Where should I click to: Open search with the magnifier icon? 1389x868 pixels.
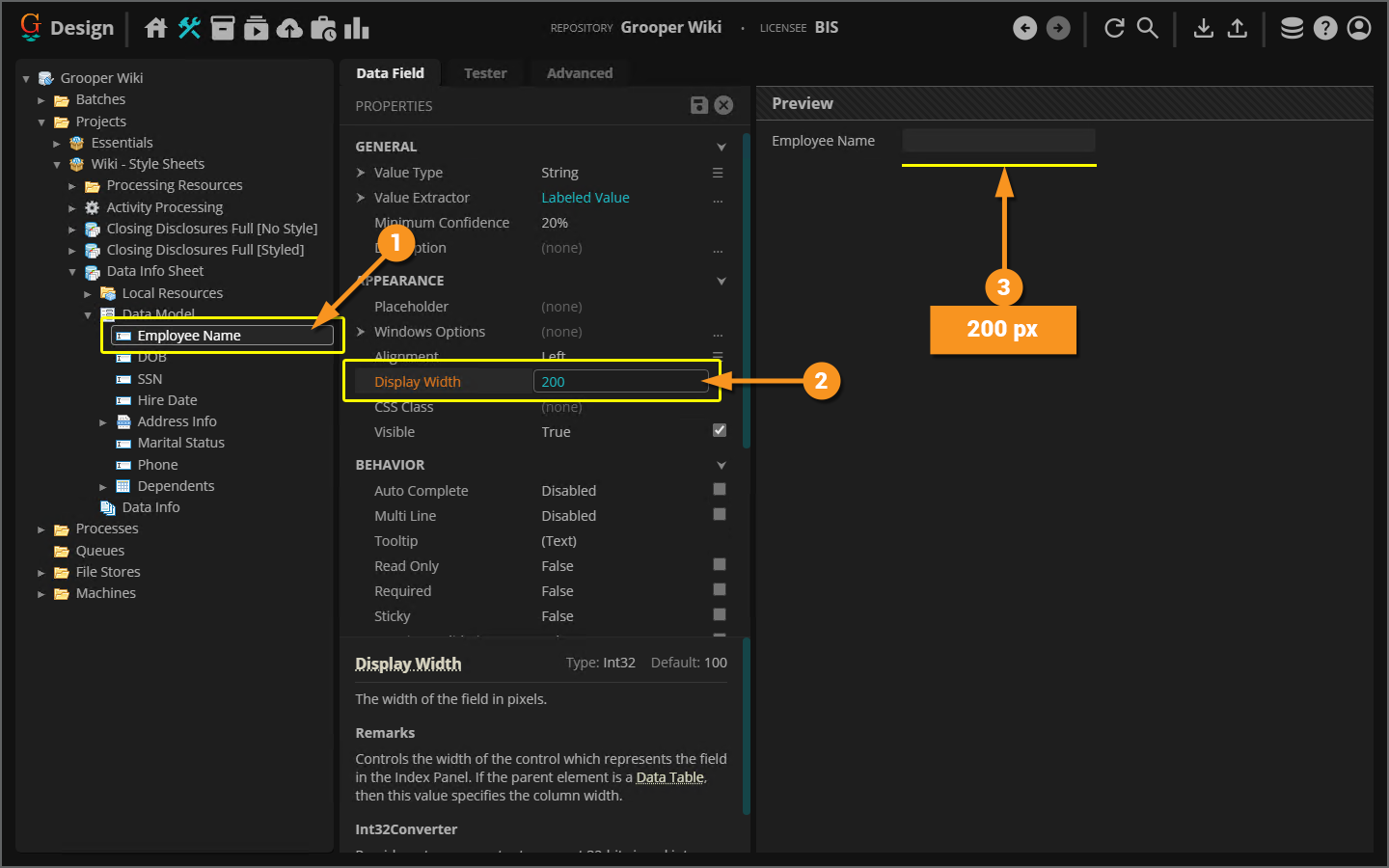pos(1147,28)
